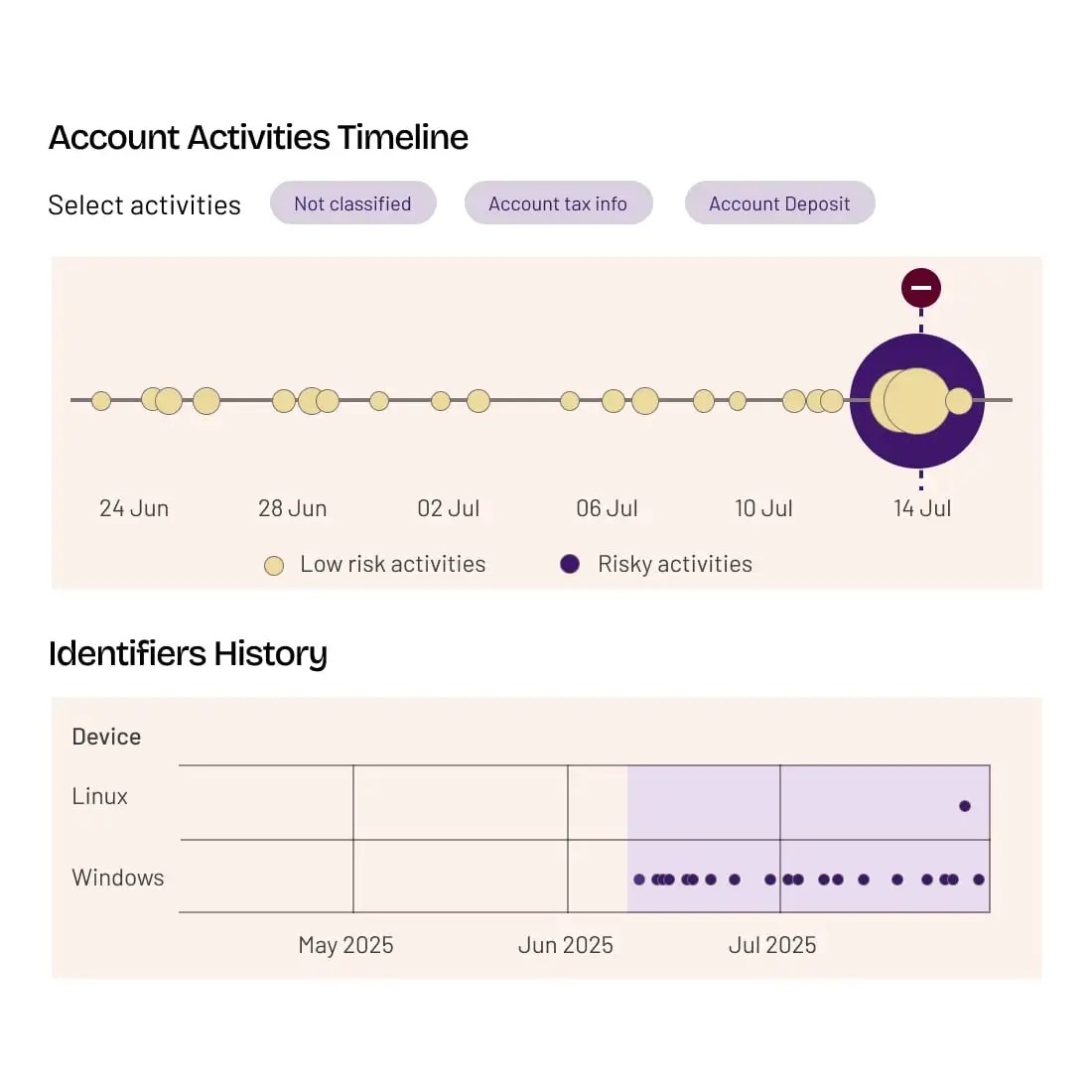The height and width of the screenshot is (1092, 1092).
Task: Select the last Windows activity dot
Action: point(979,880)
